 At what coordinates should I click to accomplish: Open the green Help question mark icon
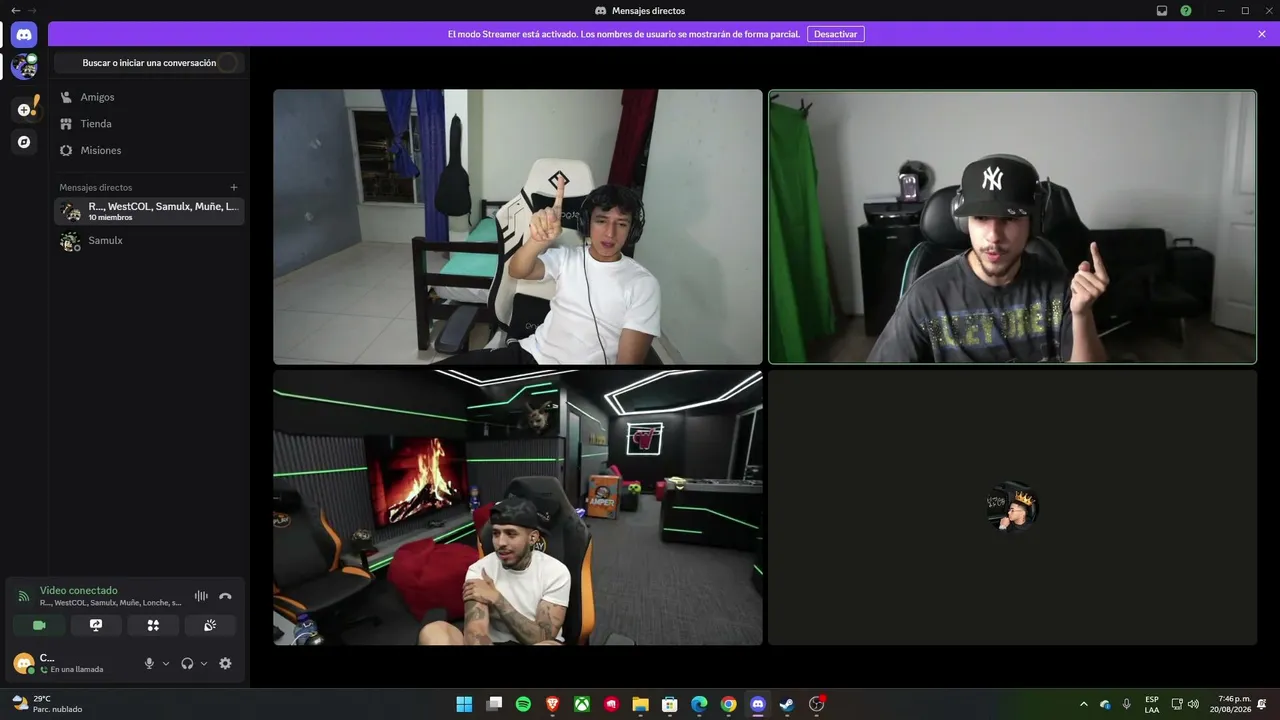(x=1186, y=10)
